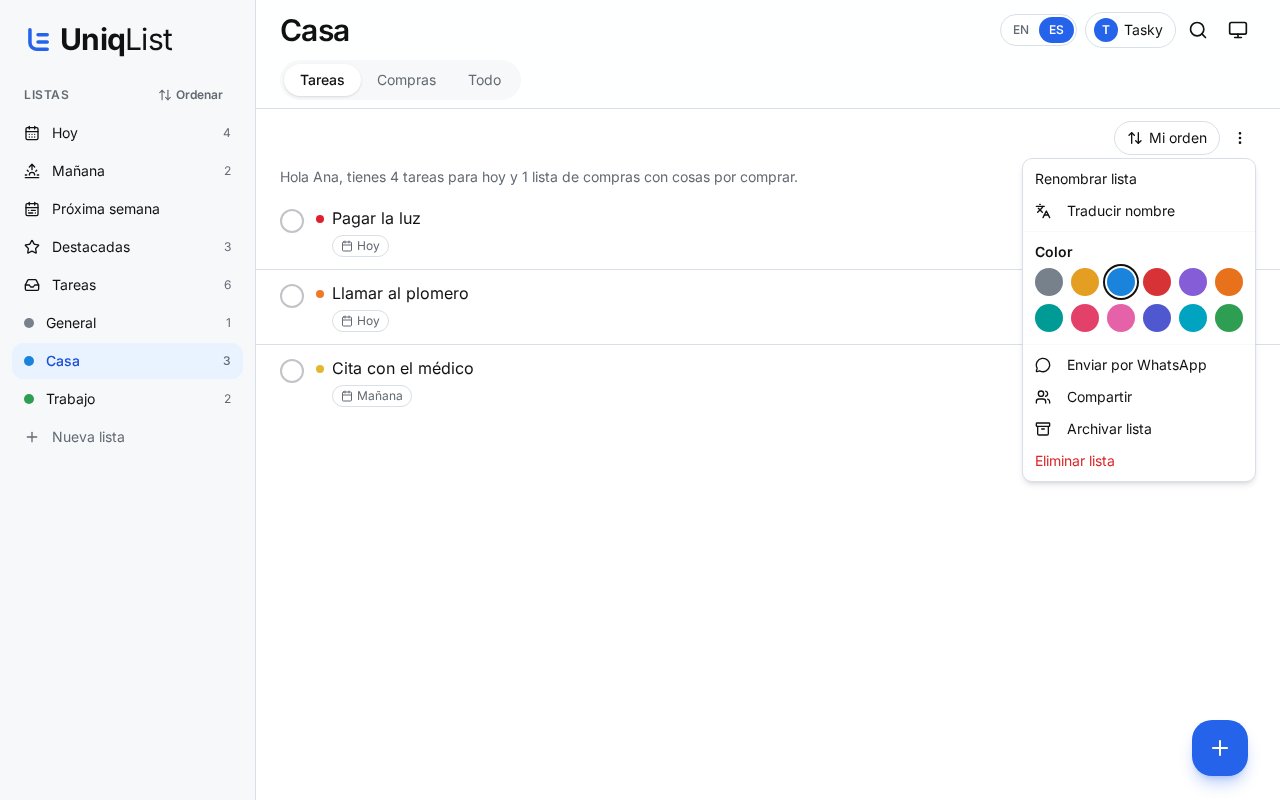This screenshot has height=800, width=1280.
Task: Click the plus icon for Nueva lista
Action: (32, 437)
